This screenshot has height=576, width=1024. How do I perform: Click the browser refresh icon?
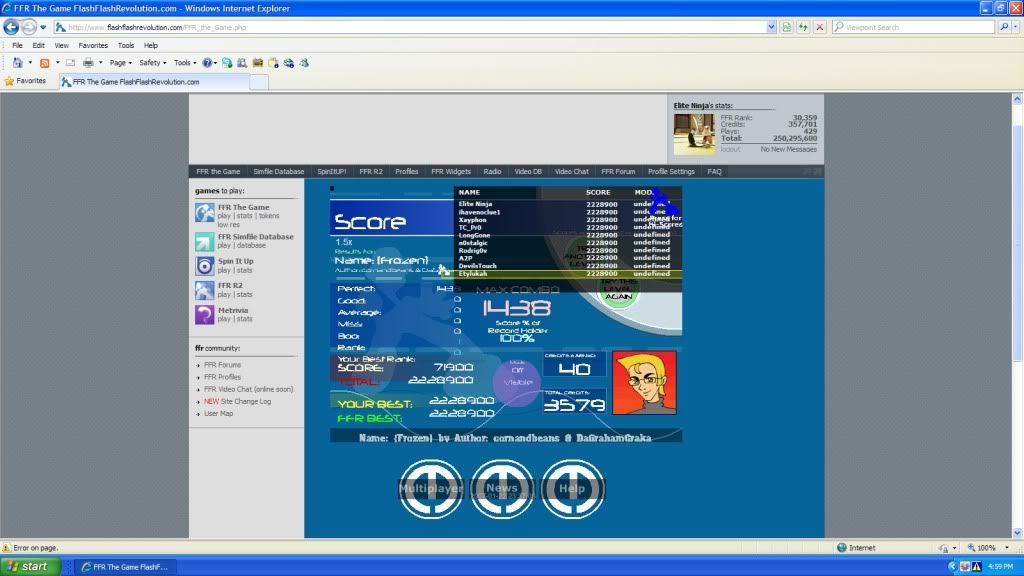click(x=803, y=27)
